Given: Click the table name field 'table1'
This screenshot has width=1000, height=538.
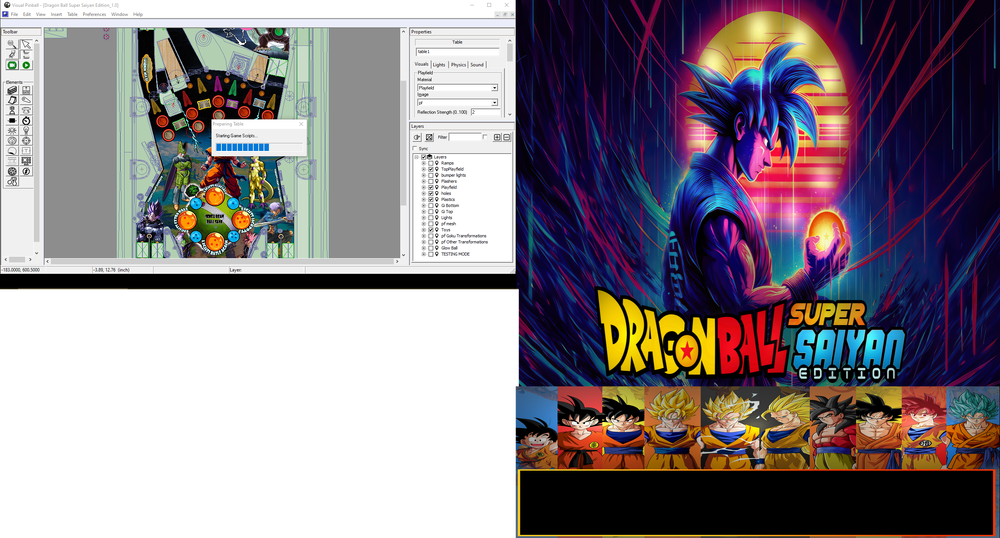Looking at the screenshot, I should pyautogui.click(x=457, y=52).
